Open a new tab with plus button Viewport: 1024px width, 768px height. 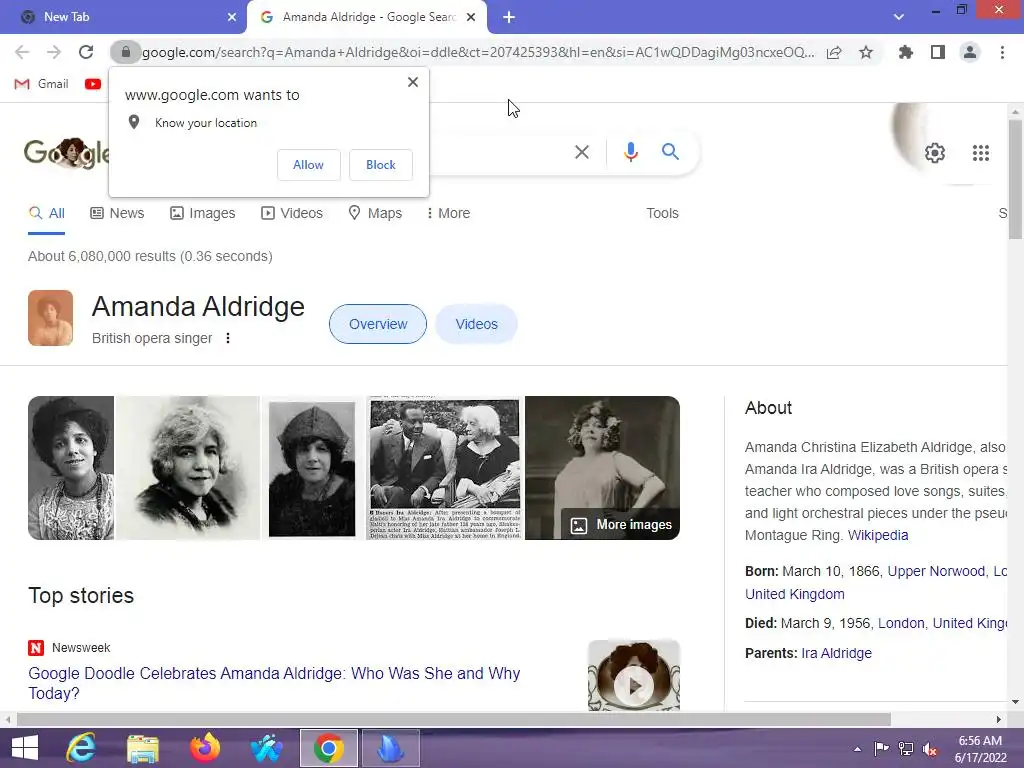(x=509, y=17)
